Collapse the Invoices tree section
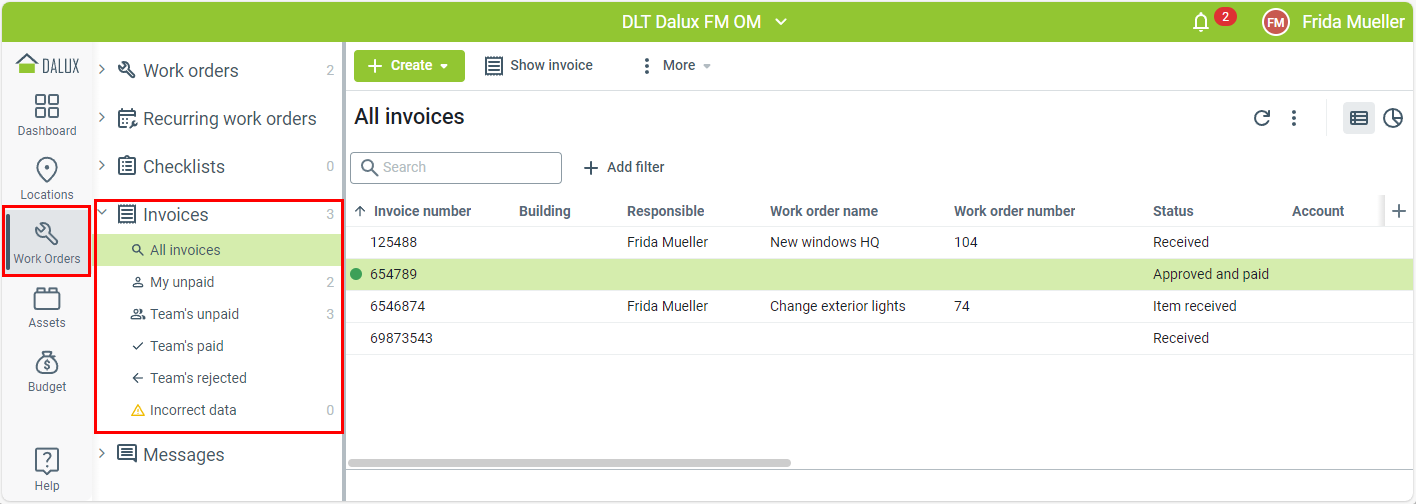 102,213
